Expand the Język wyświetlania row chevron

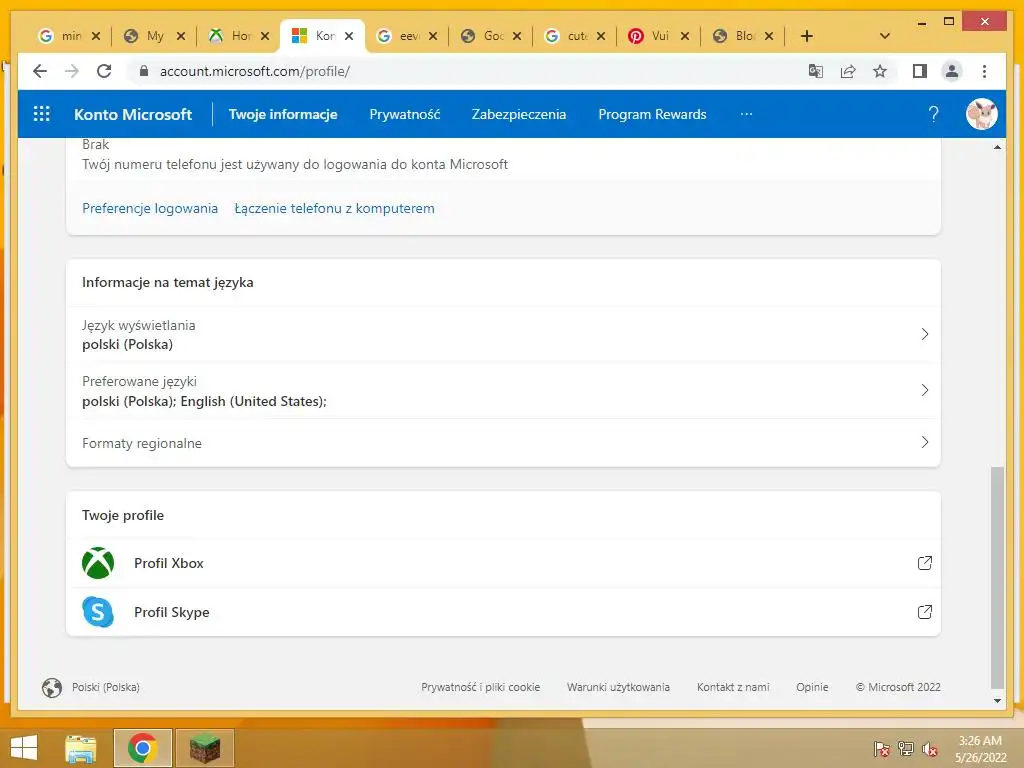coord(924,334)
